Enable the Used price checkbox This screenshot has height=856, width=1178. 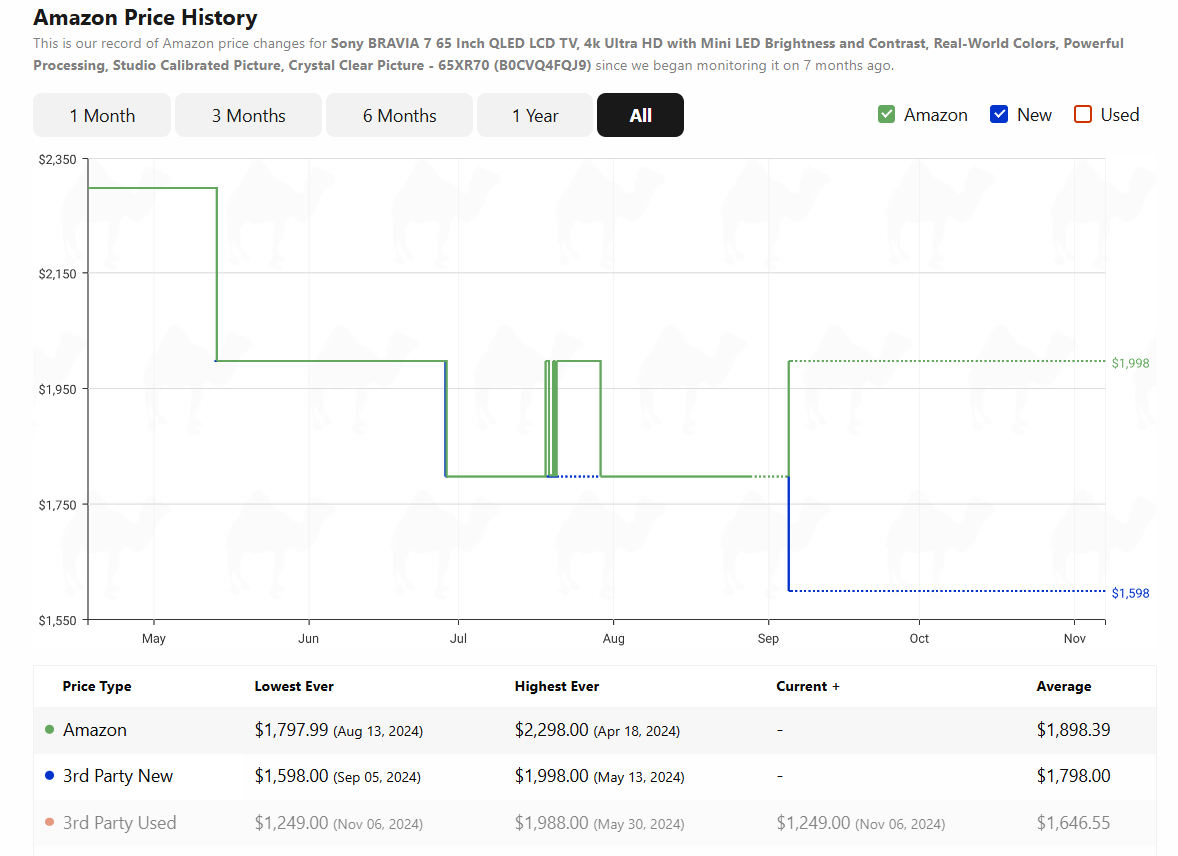[1083, 114]
